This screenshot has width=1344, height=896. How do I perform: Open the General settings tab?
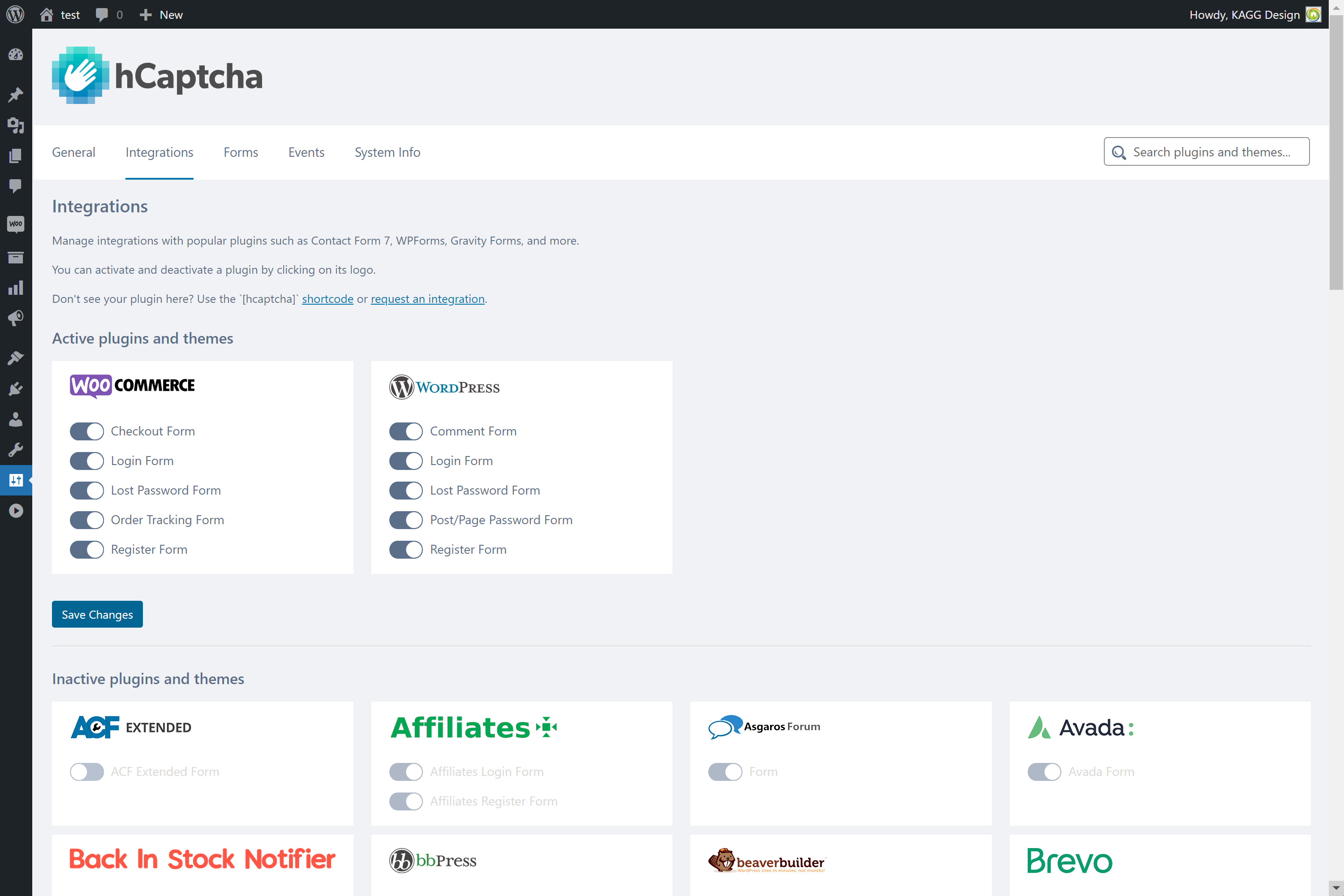click(x=73, y=152)
